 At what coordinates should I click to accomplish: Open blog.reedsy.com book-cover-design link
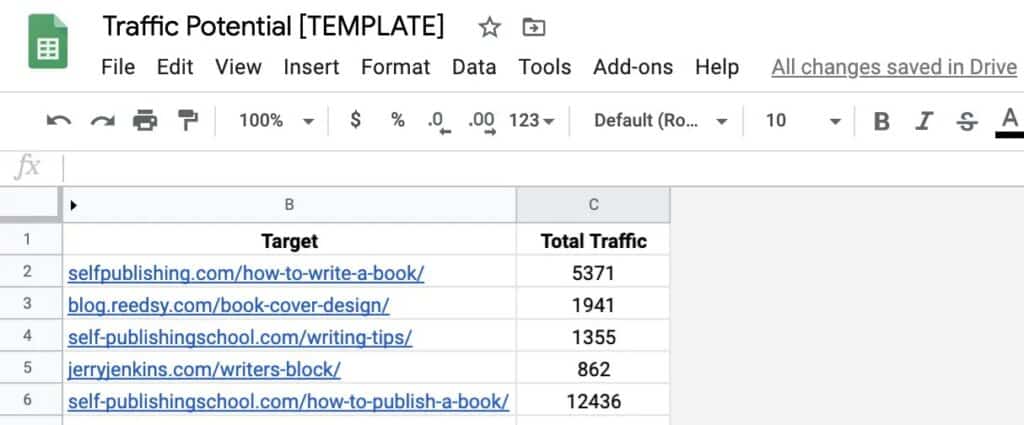tap(229, 305)
